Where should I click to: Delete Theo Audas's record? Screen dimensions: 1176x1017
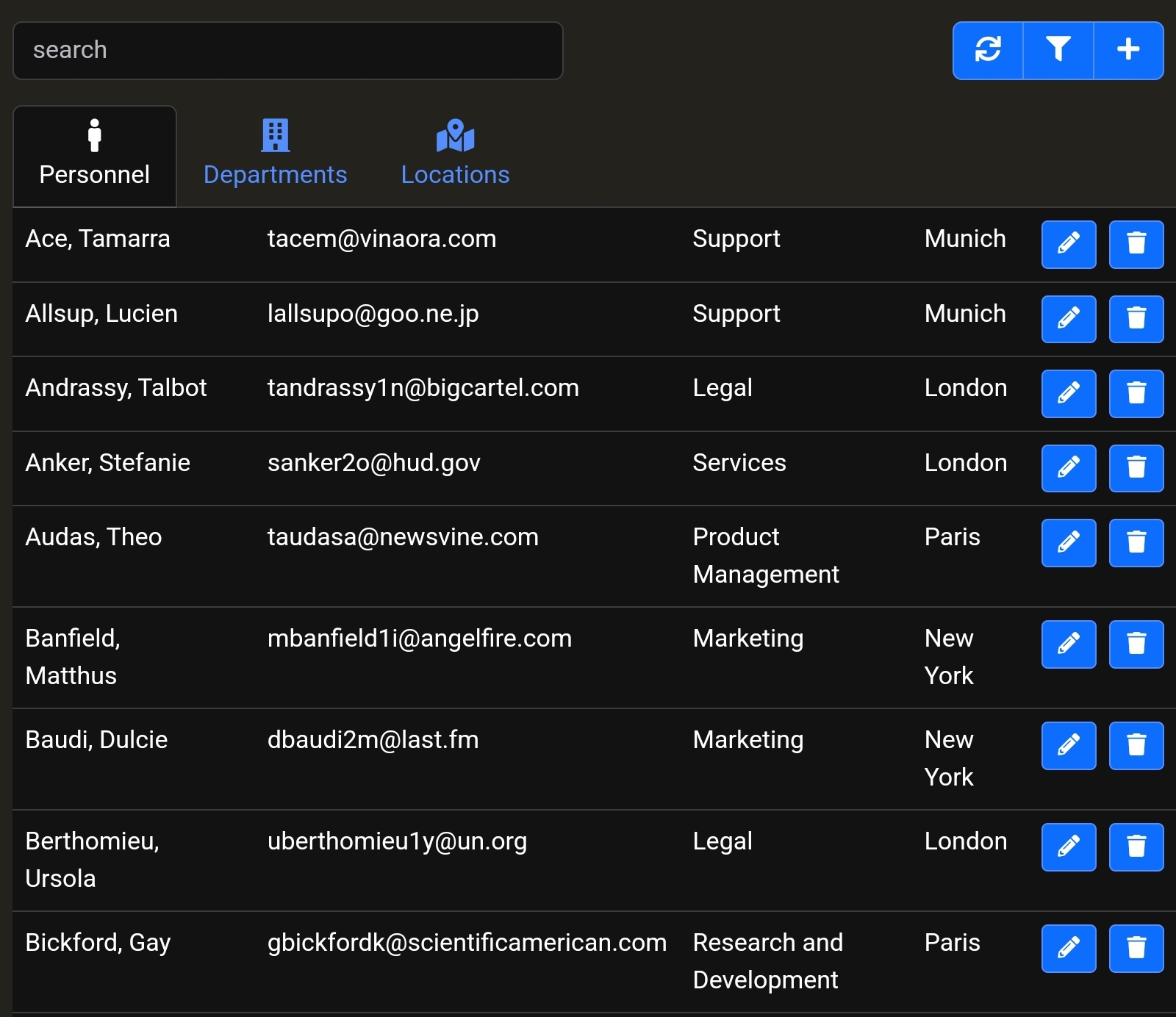tap(1136, 542)
